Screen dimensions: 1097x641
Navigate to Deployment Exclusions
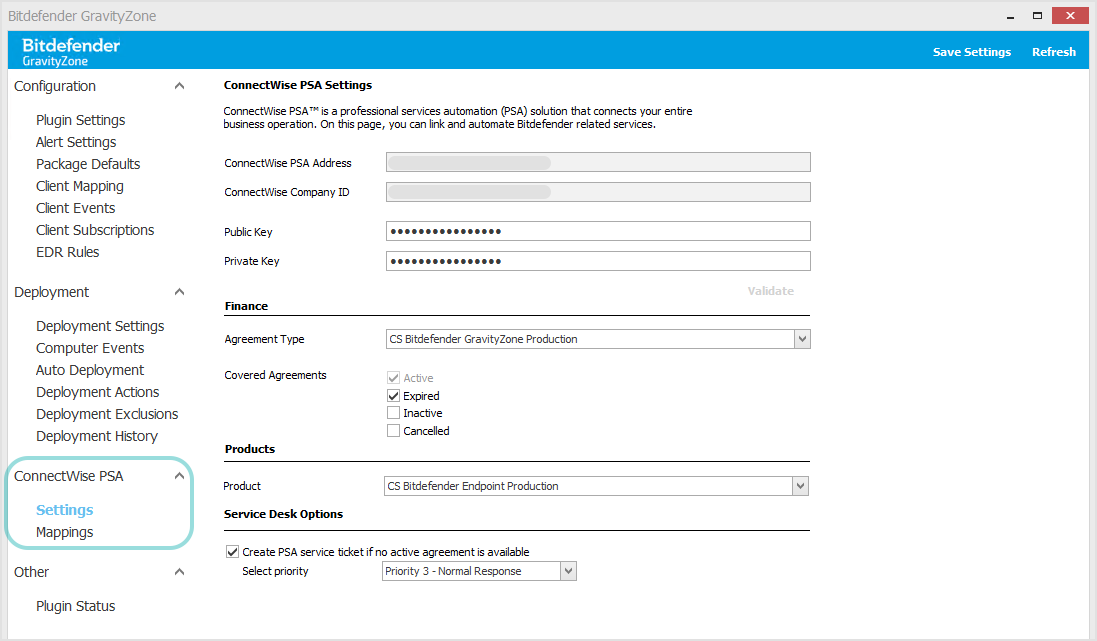(x=106, y=413)
